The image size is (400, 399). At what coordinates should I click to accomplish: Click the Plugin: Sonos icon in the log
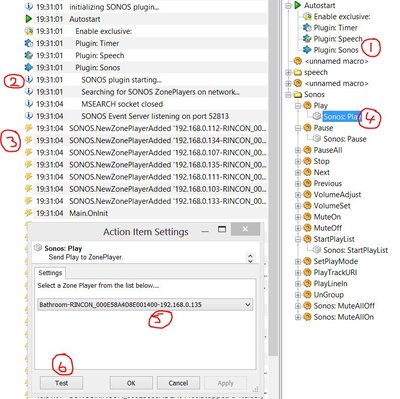coord(29,68)
